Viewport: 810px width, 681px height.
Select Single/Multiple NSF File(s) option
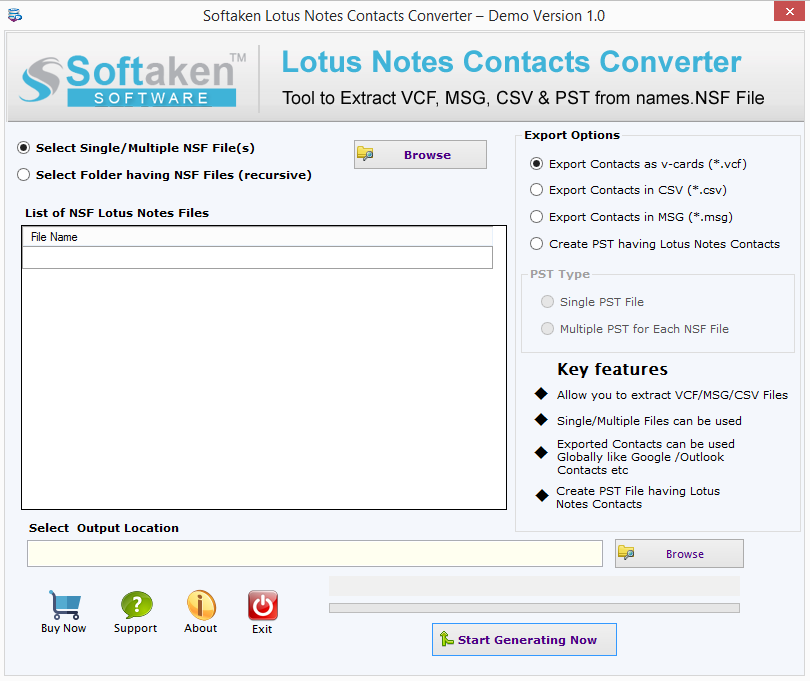coord(24,147)
